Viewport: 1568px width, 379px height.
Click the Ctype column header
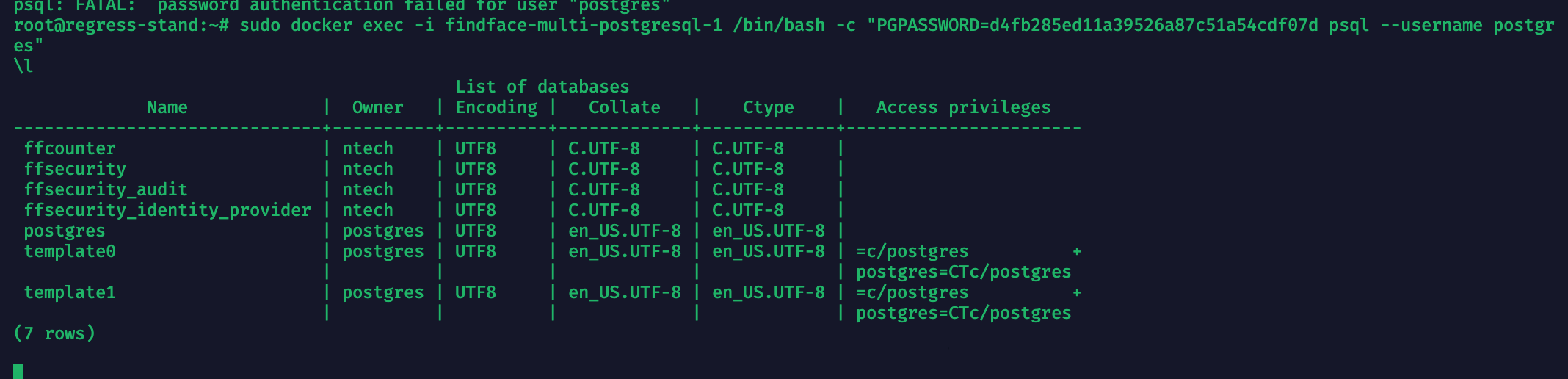tap(768, 107)
